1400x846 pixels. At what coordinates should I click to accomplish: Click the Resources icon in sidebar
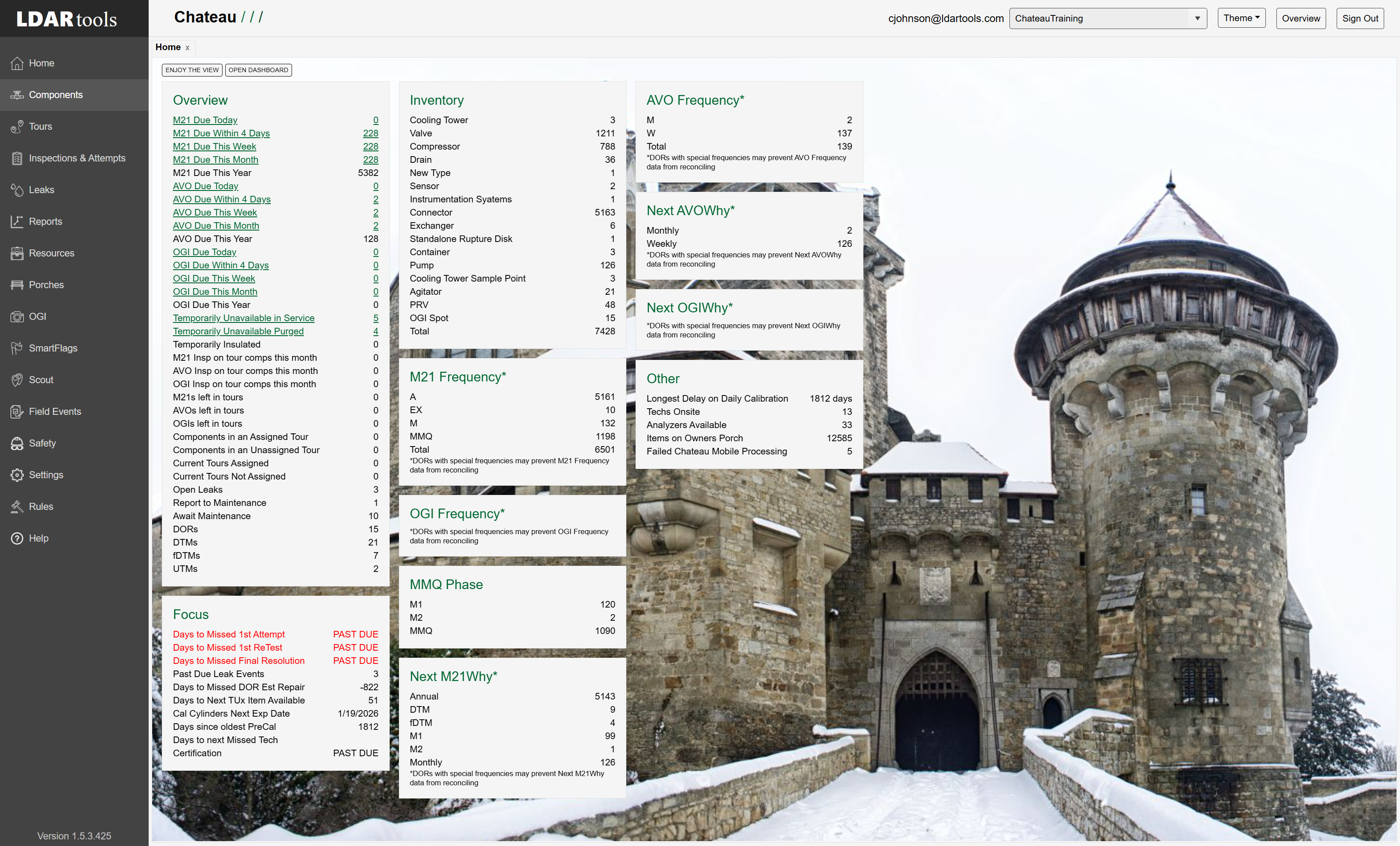coord(17,253)
